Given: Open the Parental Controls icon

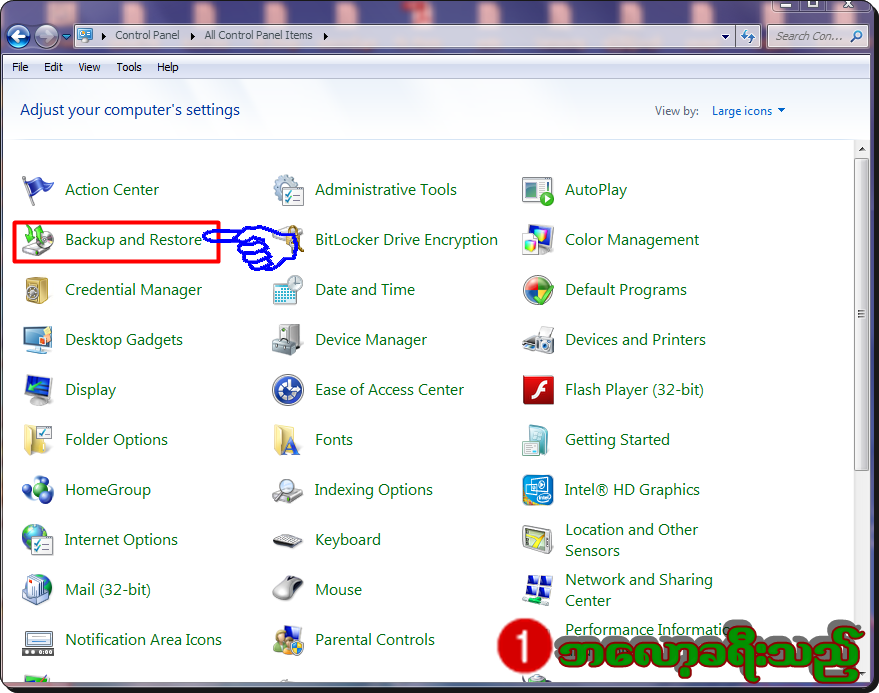Looking at the screenshot, I should (x=288, y=640).
